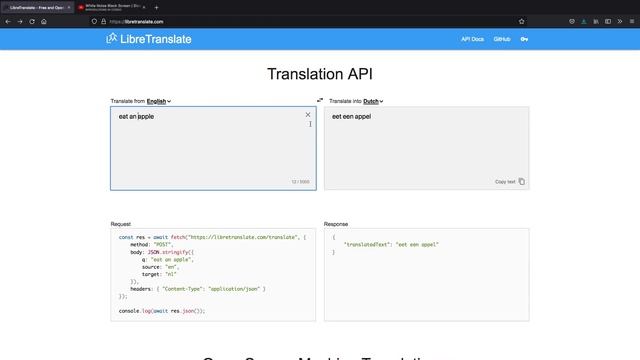Image resolution: width=640 pixels, height=360 pixels.
Task: Close the LibreTranslate tab
Action: coord(69,7)
